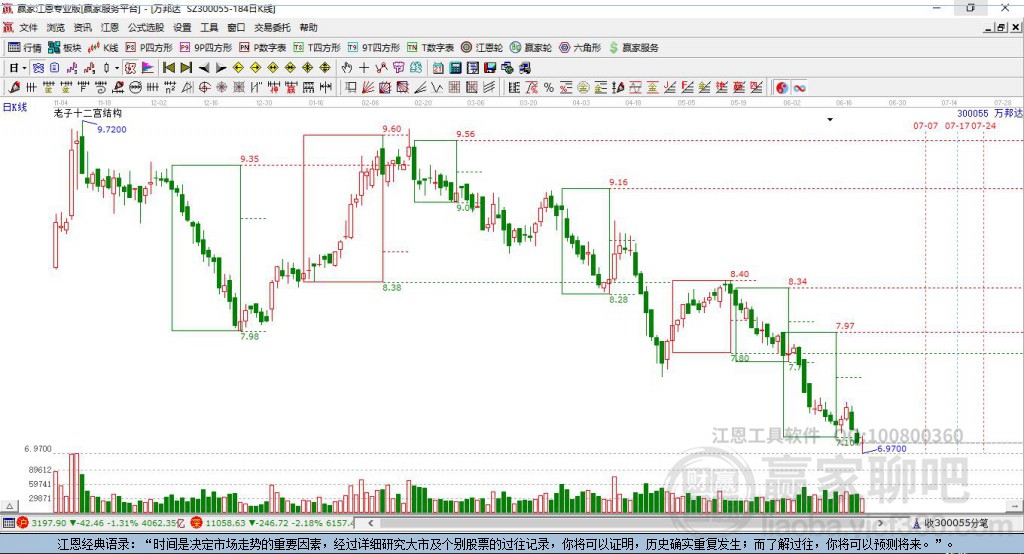Switch to K线 chart view
Image resolution: width=1024 pixels, height=554 pixels.
103,48
